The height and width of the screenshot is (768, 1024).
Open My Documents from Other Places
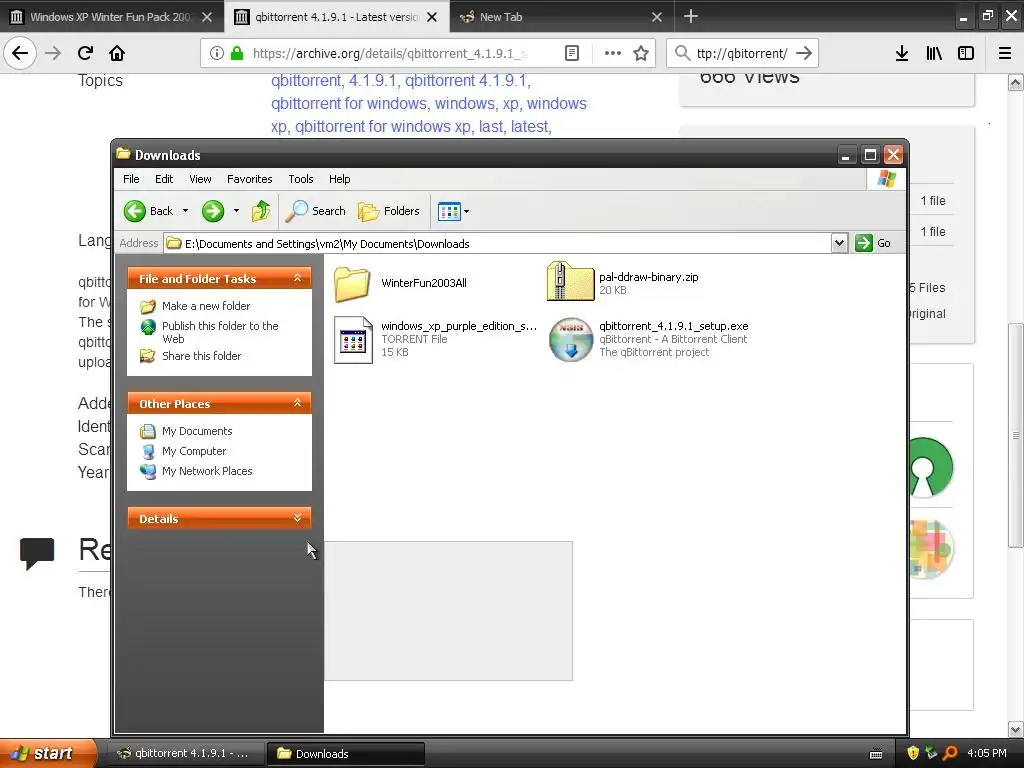(197, 431)
